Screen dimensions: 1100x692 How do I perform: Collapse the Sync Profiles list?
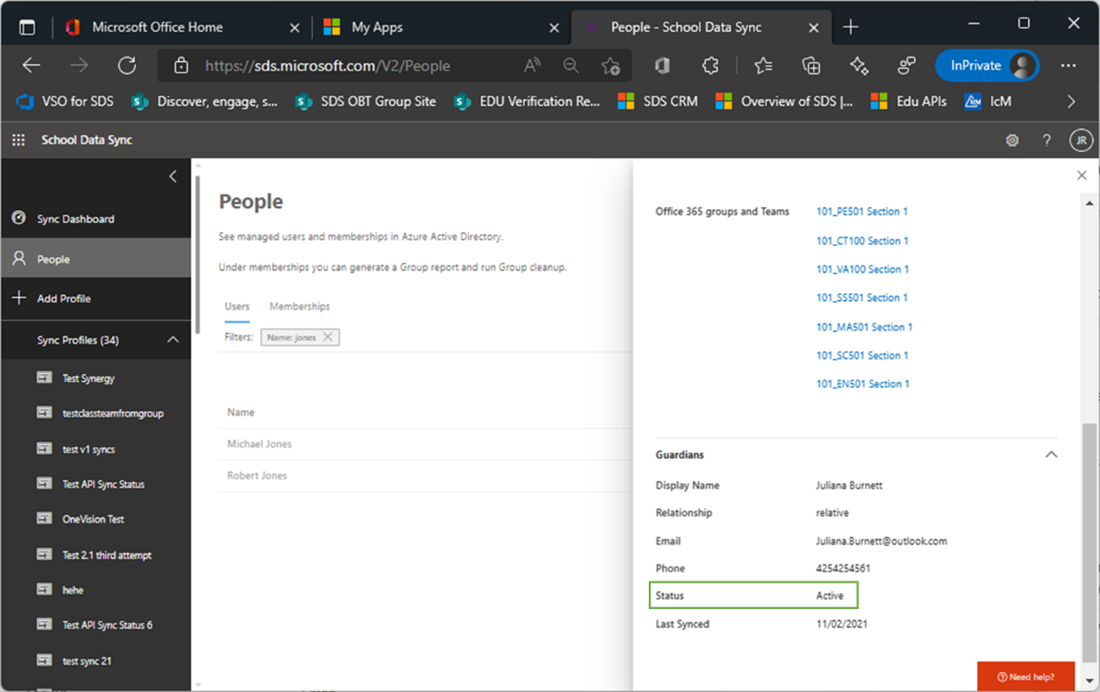tap(173, 340)
